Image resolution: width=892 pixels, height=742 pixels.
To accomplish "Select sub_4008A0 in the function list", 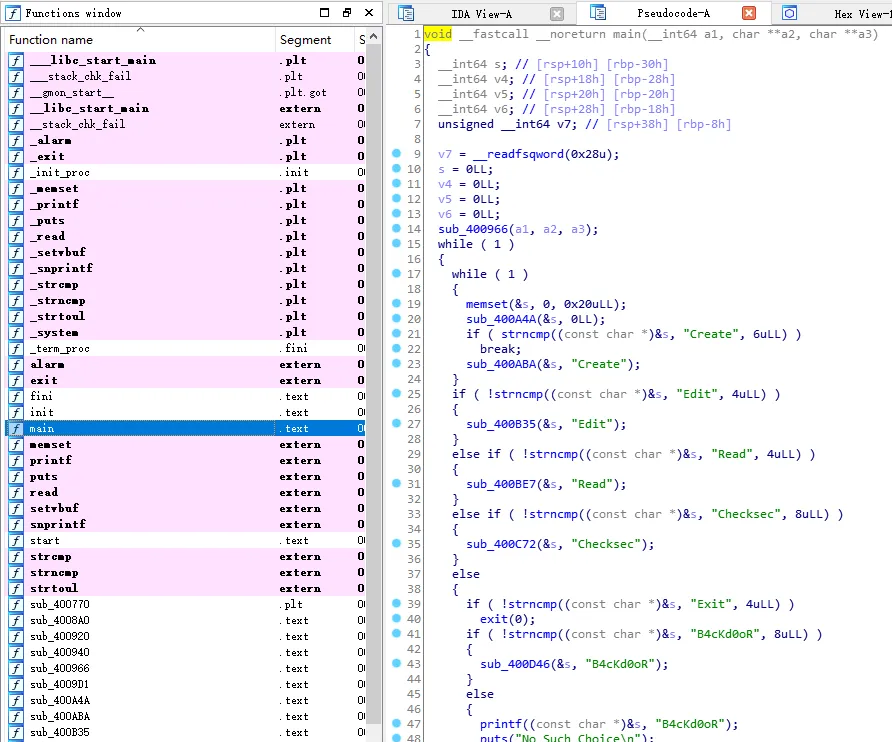I will (x=185, y=621).
